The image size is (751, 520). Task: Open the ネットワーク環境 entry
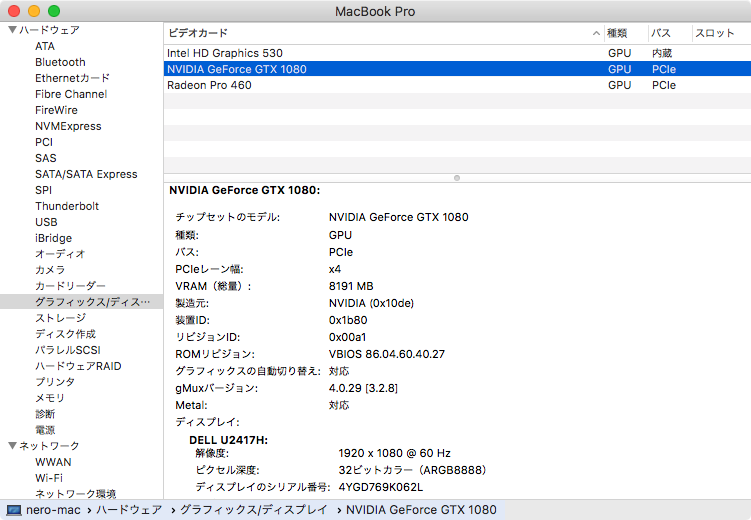[x=76, y=494]
